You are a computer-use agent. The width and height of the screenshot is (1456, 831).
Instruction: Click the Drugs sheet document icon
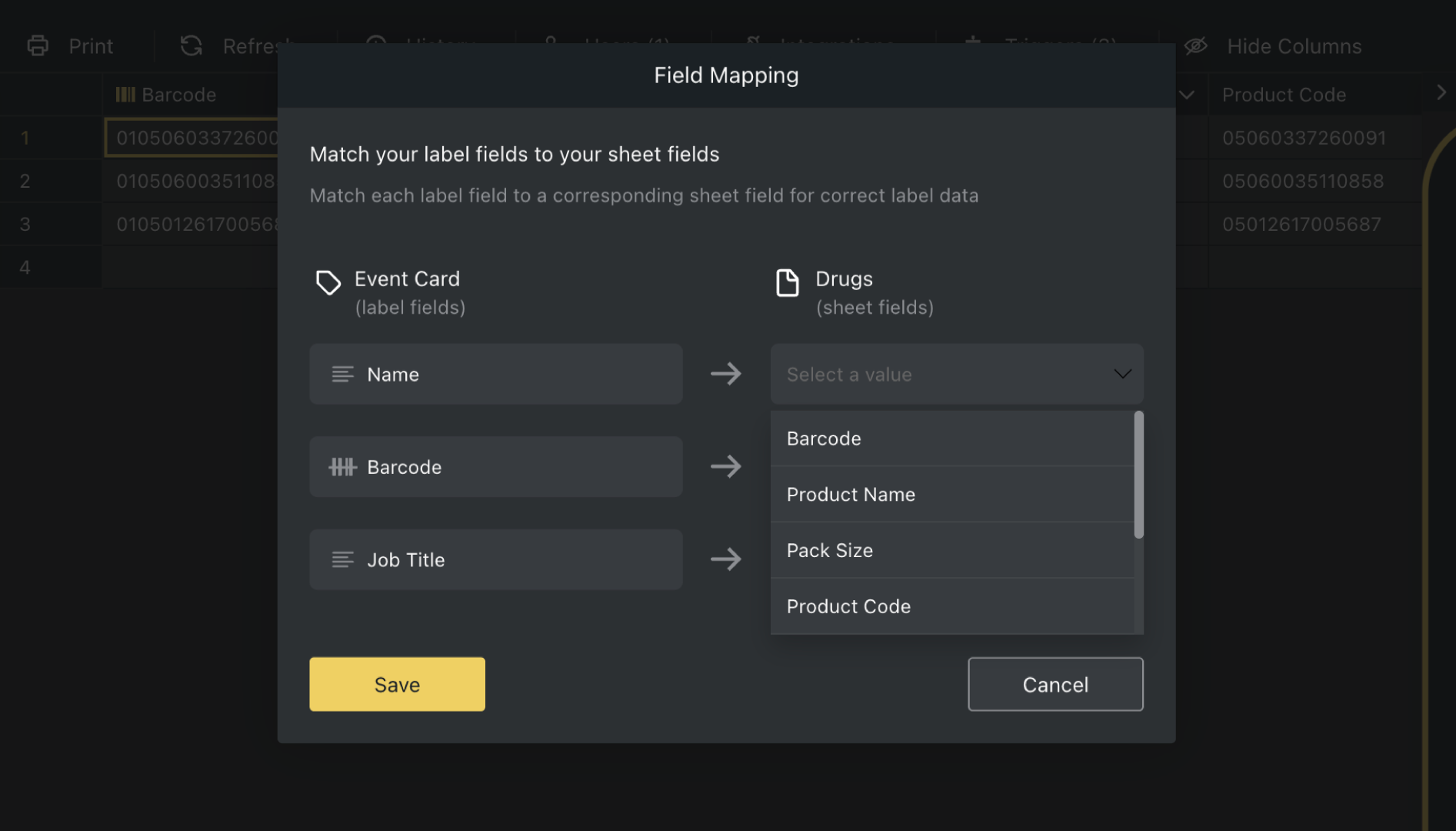(x=787, y=282)
